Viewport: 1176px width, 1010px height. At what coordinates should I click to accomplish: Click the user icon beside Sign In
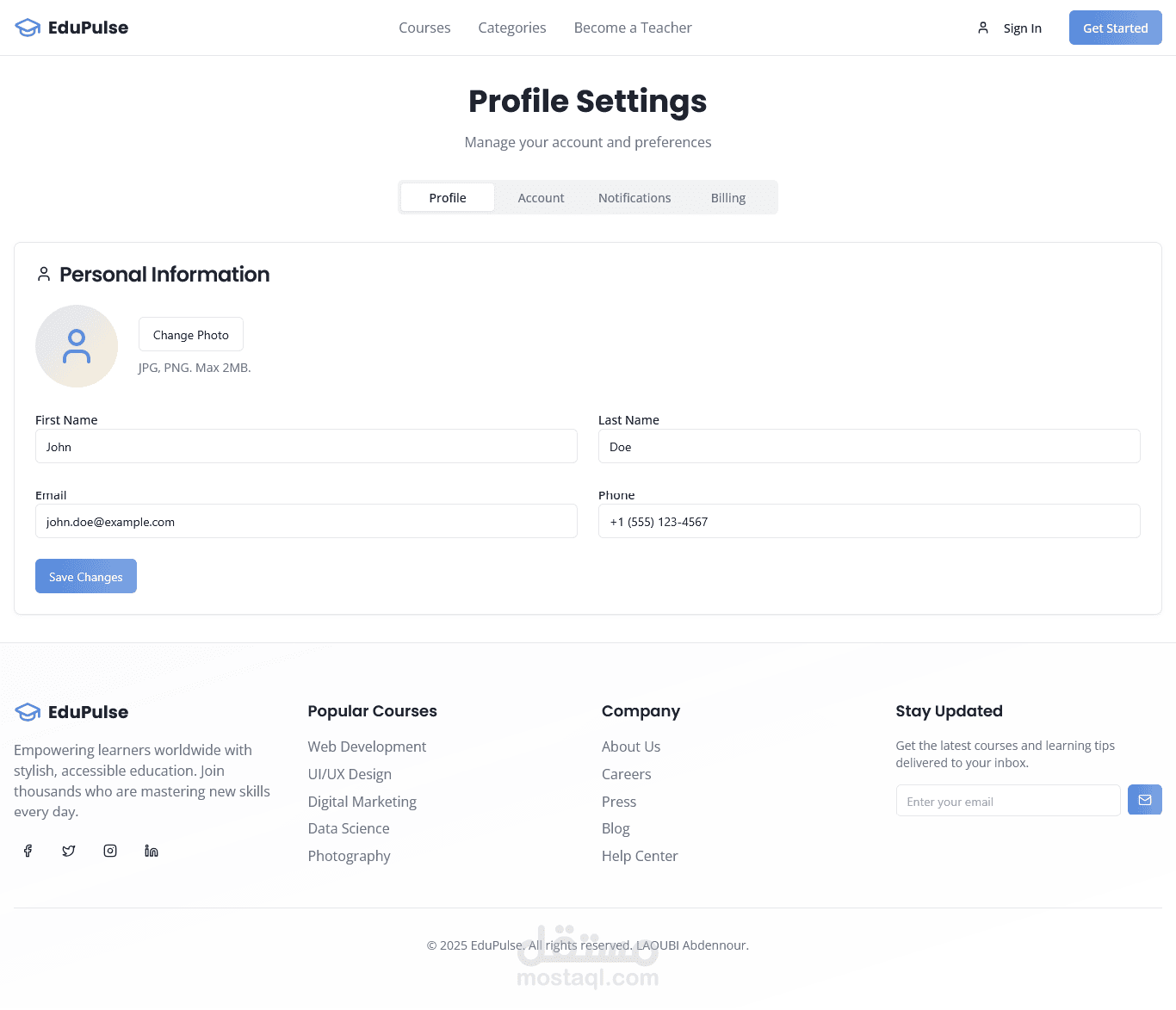click(983, 28)
